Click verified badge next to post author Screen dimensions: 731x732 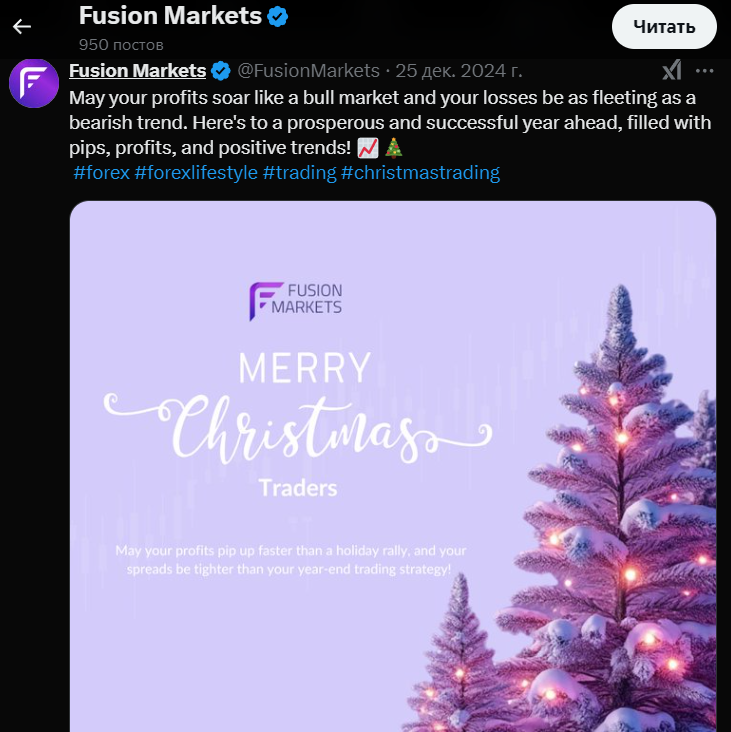pos(221,71)
